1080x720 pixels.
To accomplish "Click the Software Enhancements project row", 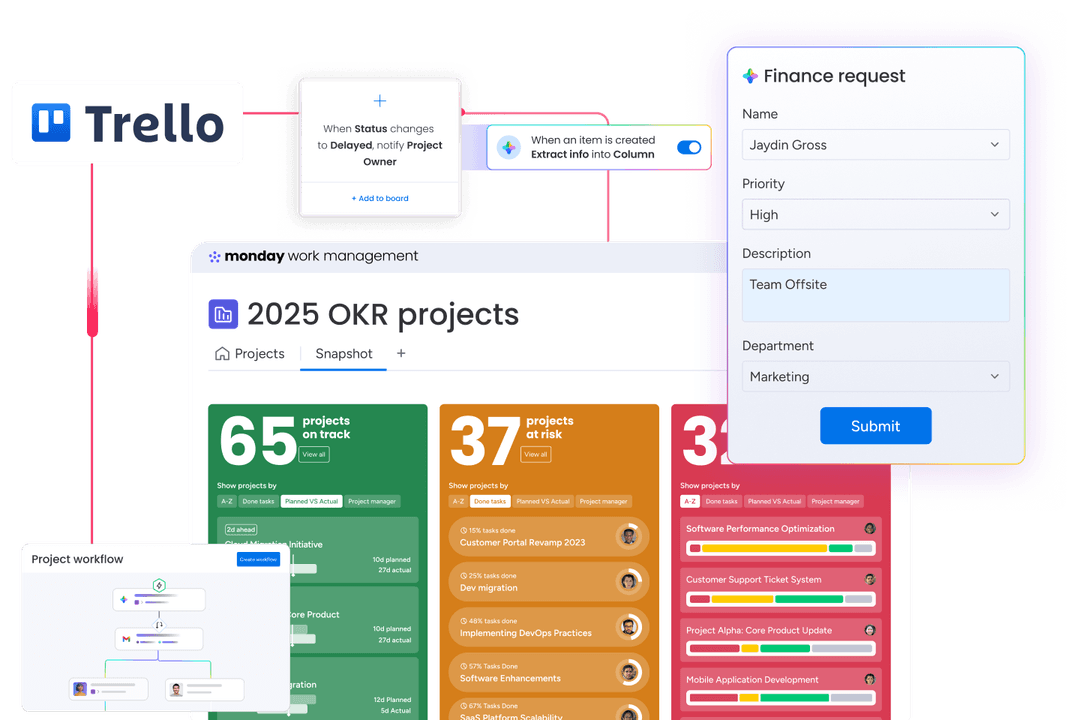I will click(549, 672).
